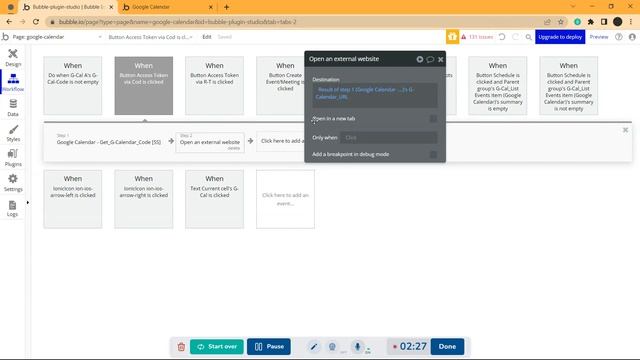Open the Plugins tab in sidebar
640x360 pixels.
click(13, 158)
